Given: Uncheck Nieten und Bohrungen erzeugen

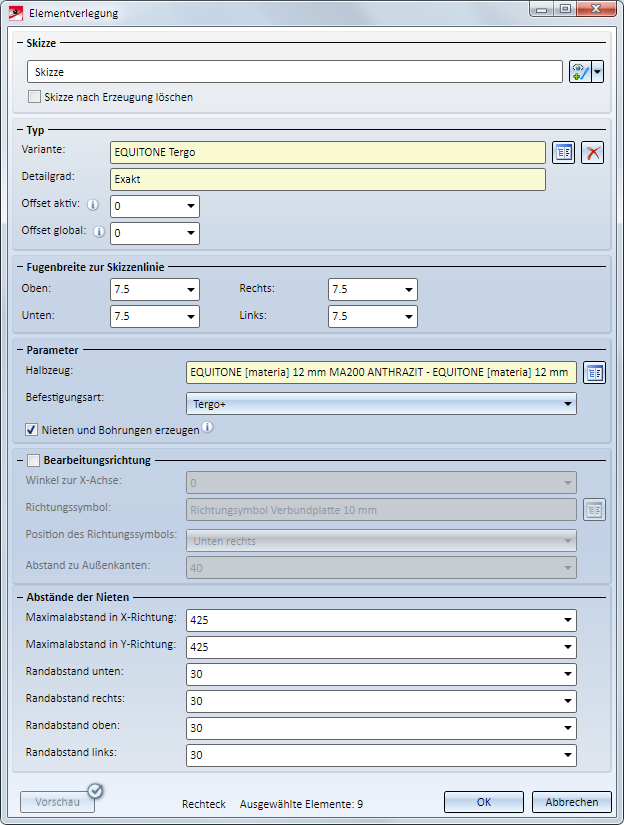Looking at the screenshot, I should tap(32, 430).
